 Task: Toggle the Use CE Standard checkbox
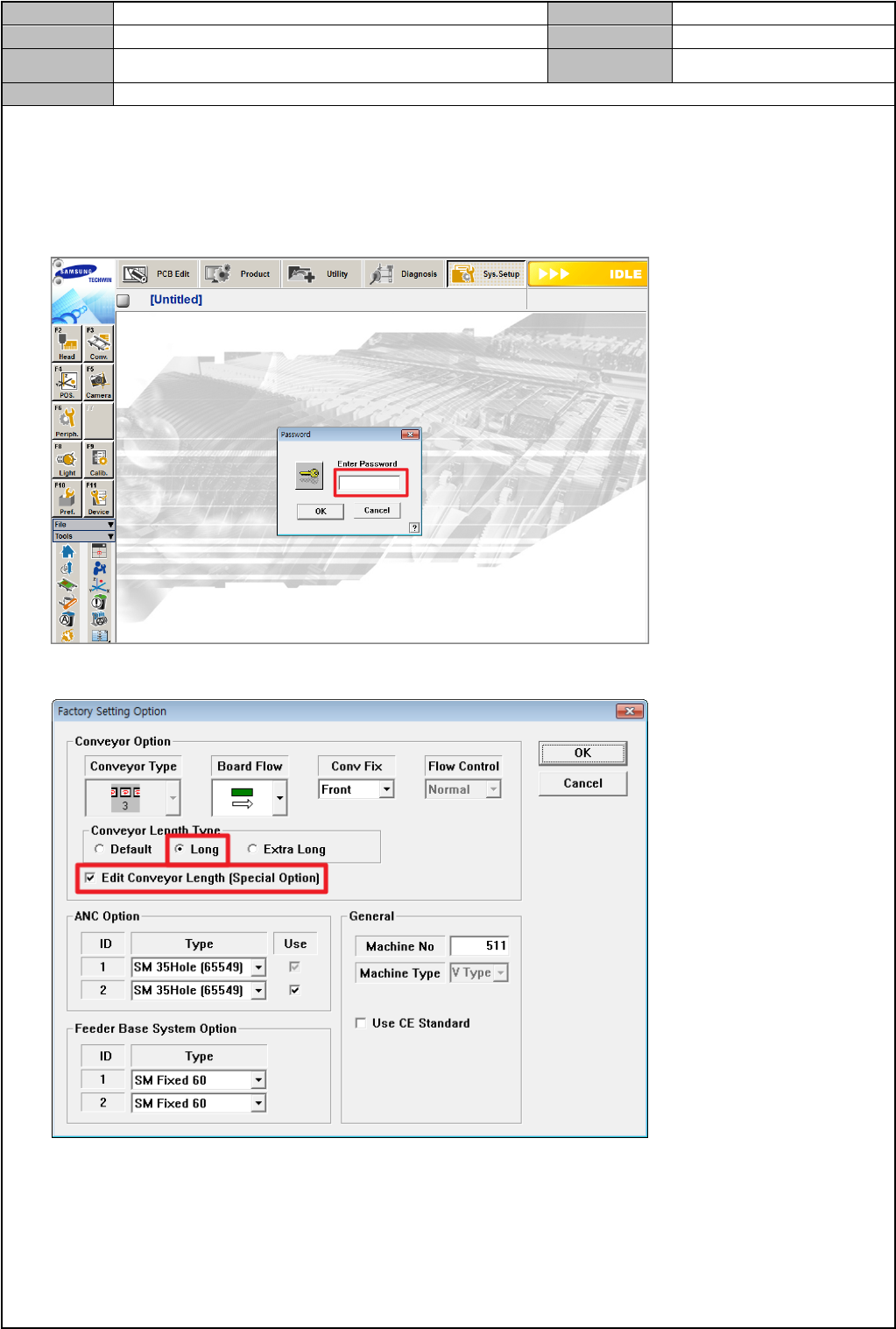(360, 1022)
